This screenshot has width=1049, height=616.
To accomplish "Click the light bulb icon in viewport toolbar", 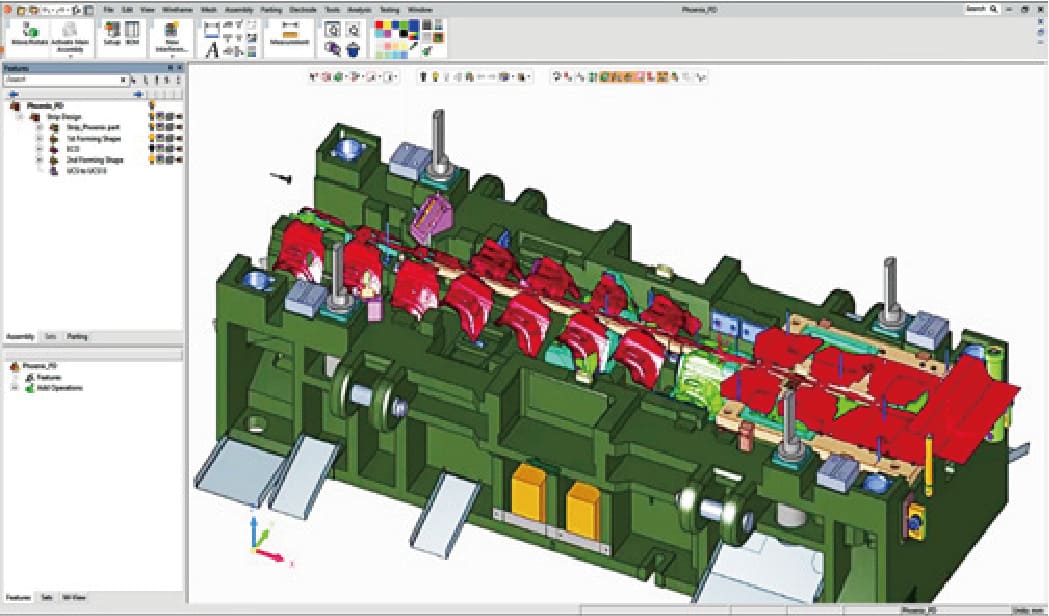I will [x=435, y=77].
